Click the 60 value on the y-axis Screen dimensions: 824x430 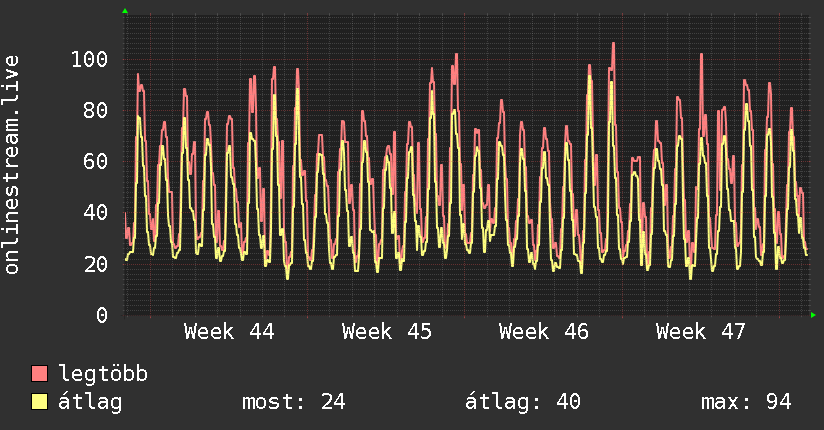pos(96,161)
